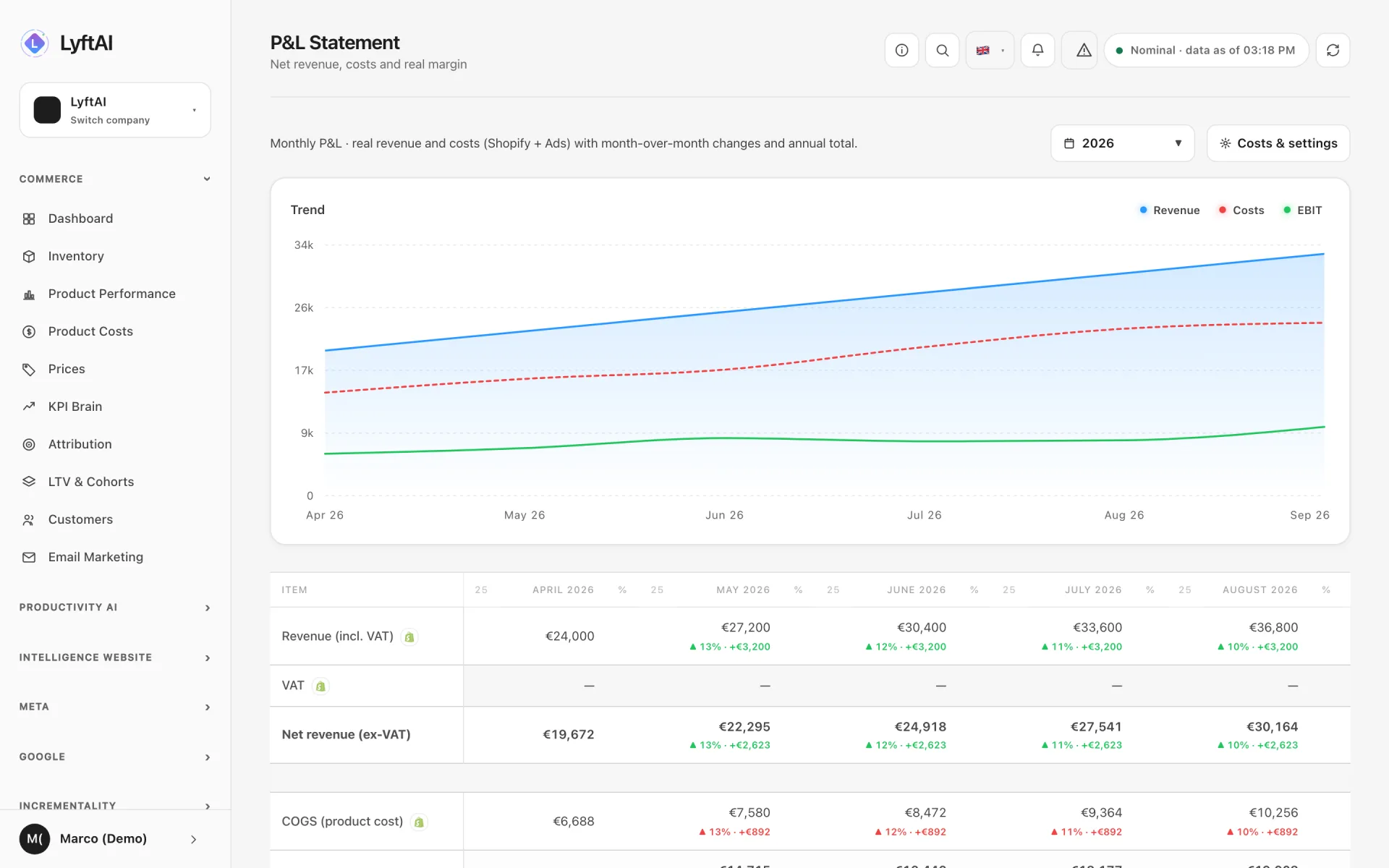Viewport: 1389px width, 868px height.
Task: Open the notifications bell
Action: (x=1037, y=50)
